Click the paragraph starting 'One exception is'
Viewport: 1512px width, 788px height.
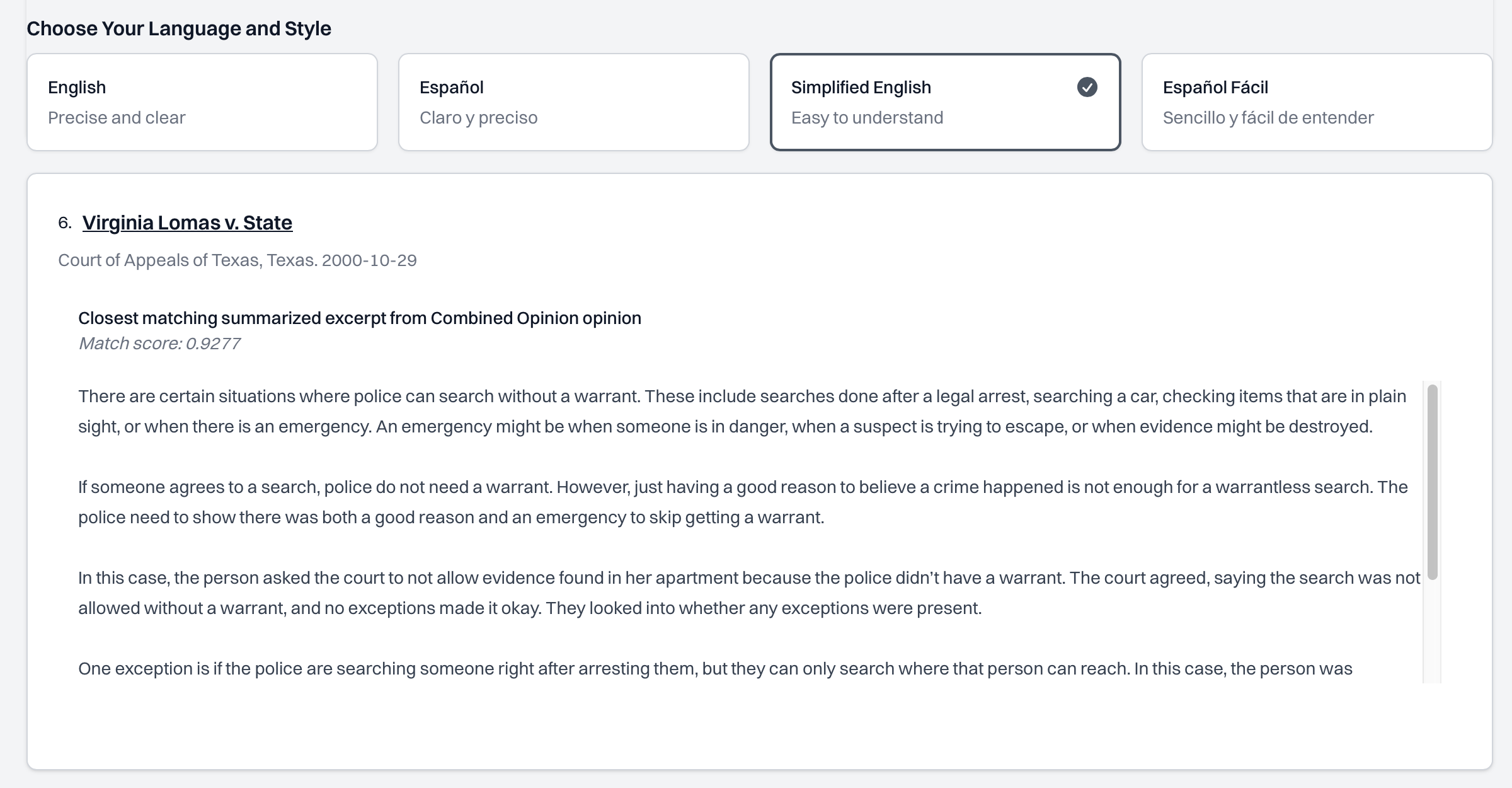tap(715, 668)
